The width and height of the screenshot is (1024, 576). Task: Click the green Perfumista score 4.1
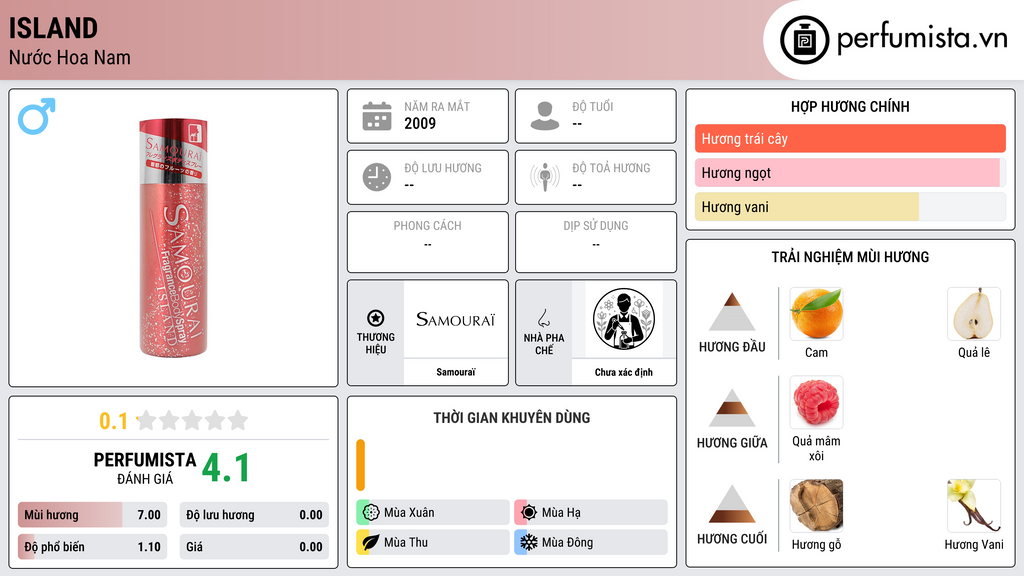pyautogui.click(x=226, y=468)
